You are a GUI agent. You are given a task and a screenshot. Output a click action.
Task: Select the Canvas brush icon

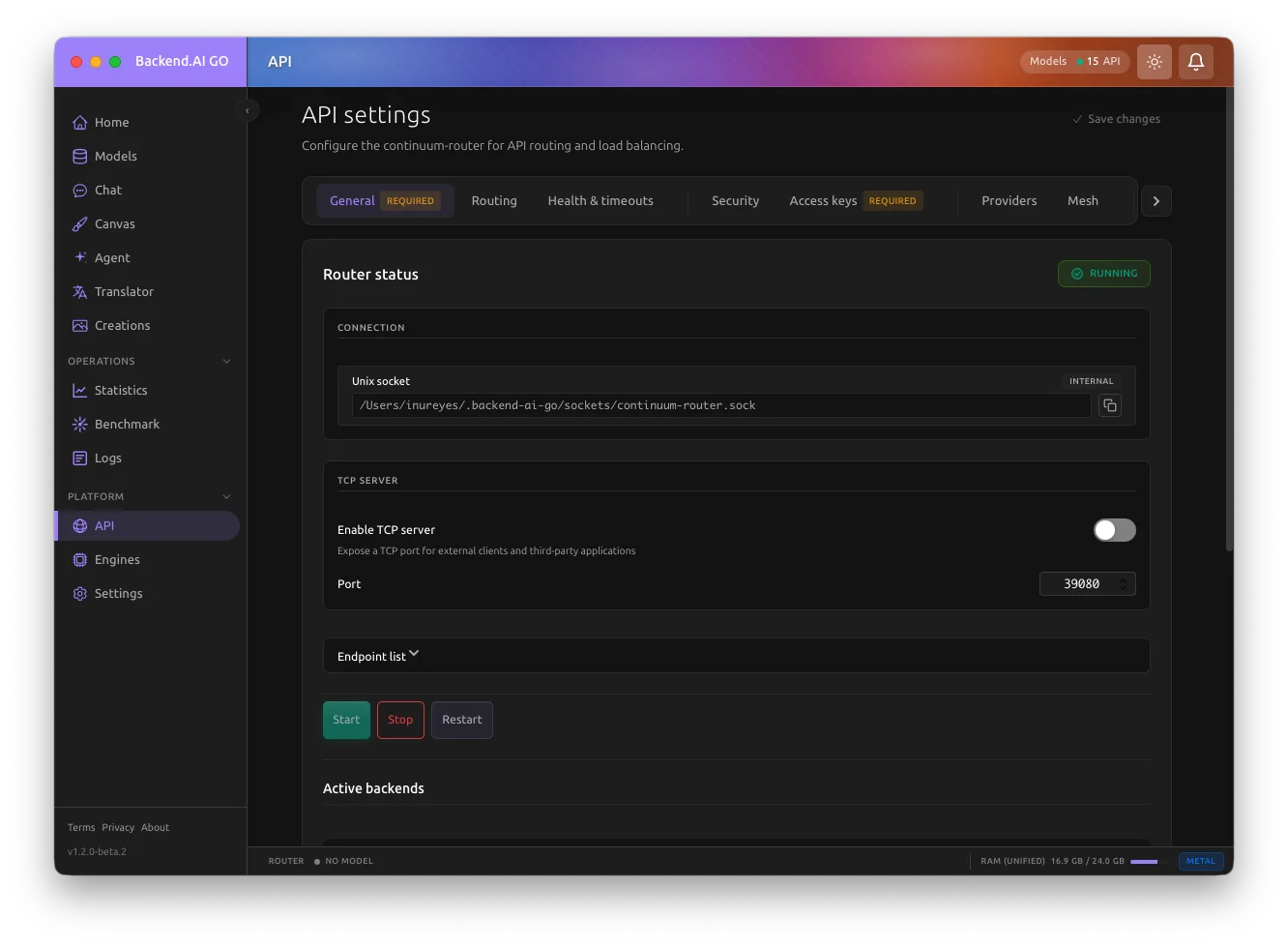(79, 223)
